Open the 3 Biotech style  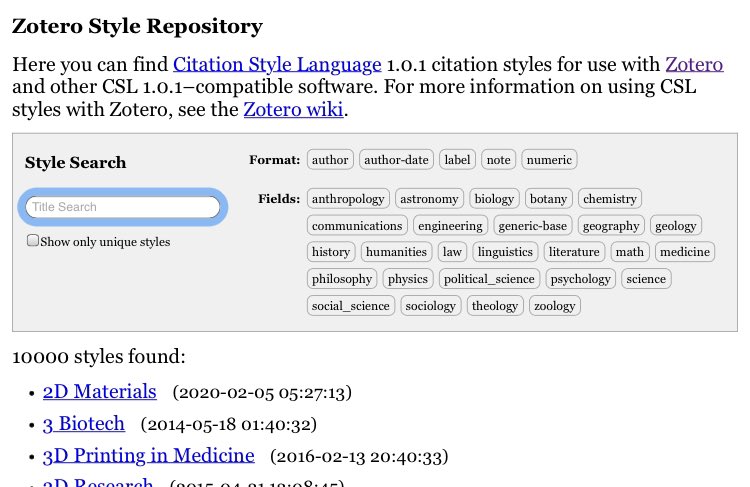84,423
